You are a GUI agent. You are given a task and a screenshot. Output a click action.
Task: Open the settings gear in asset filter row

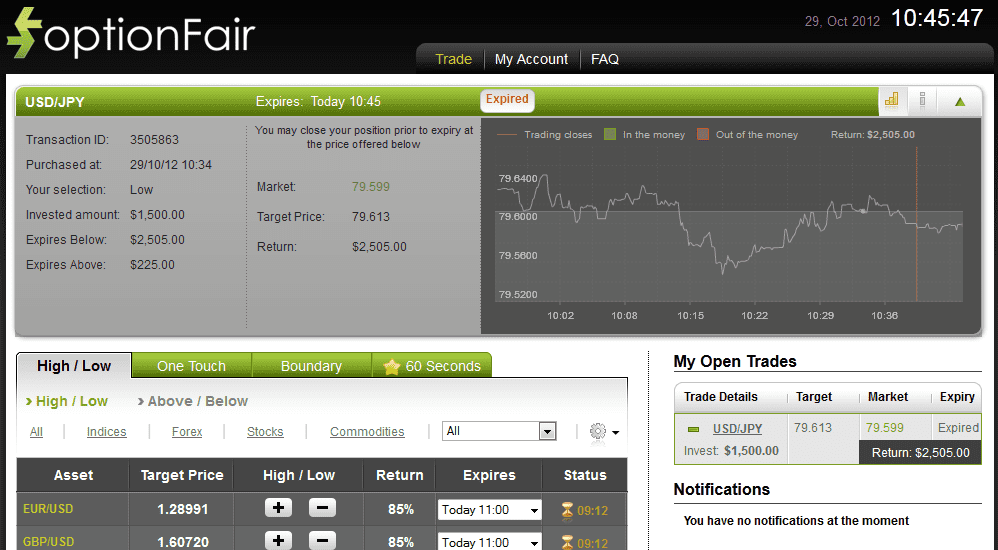[598, 432]
